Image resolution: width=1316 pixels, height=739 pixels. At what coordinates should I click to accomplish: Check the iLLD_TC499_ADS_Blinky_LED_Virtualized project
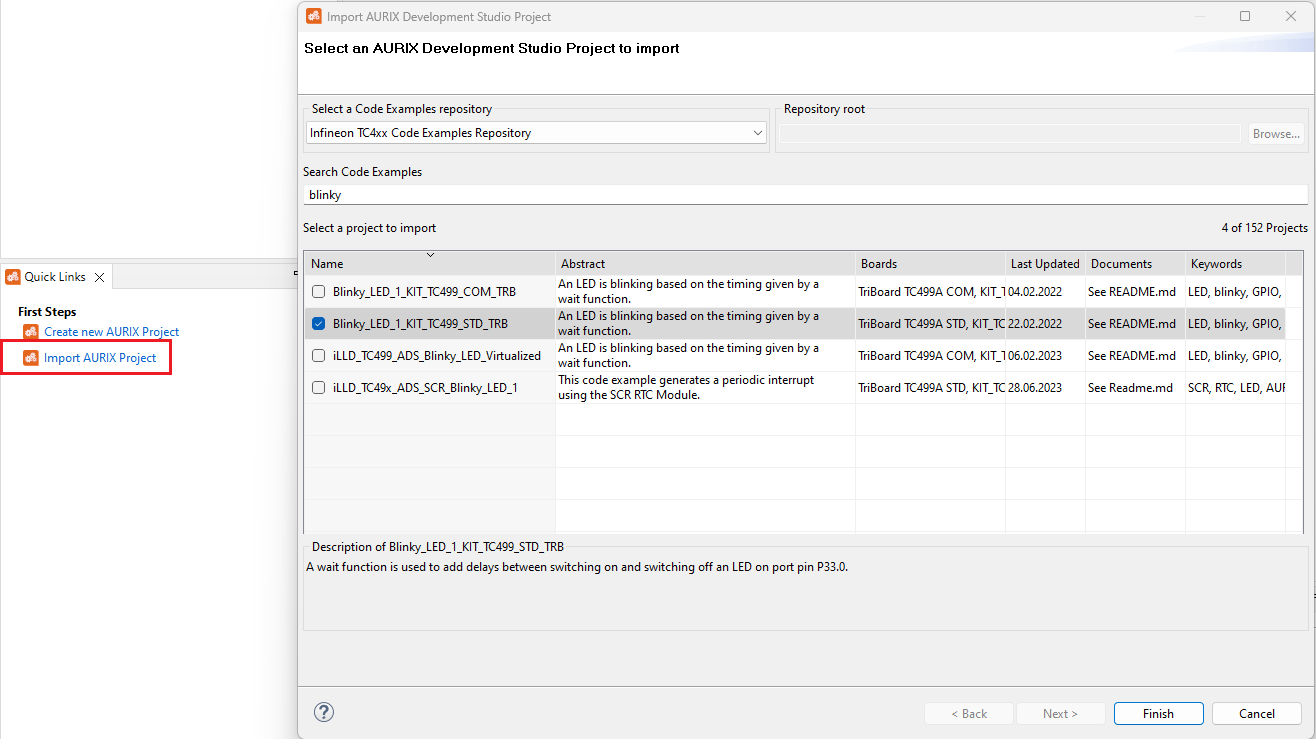(317, 355)
